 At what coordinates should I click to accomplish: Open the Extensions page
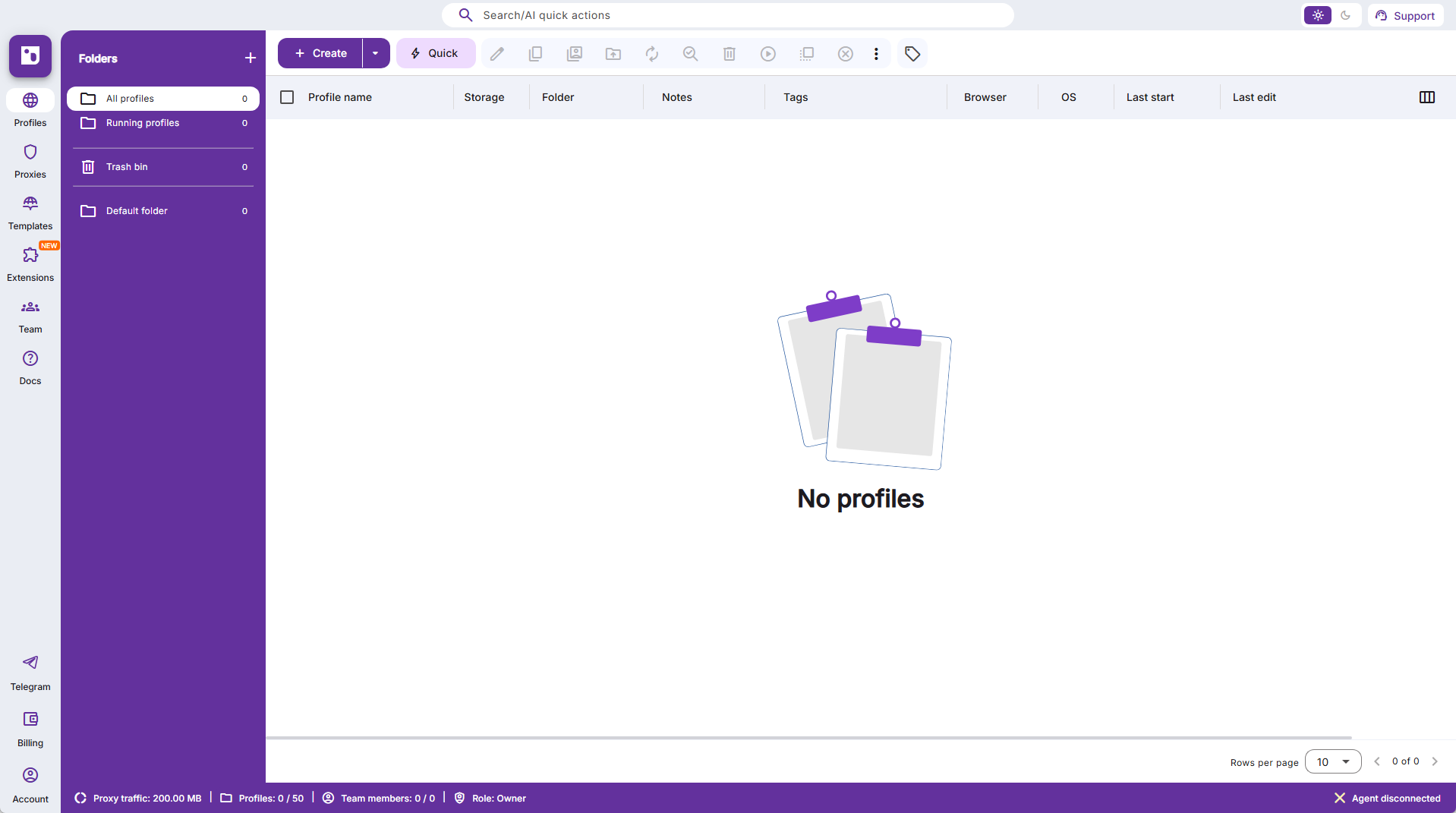[x=30, y=265]
